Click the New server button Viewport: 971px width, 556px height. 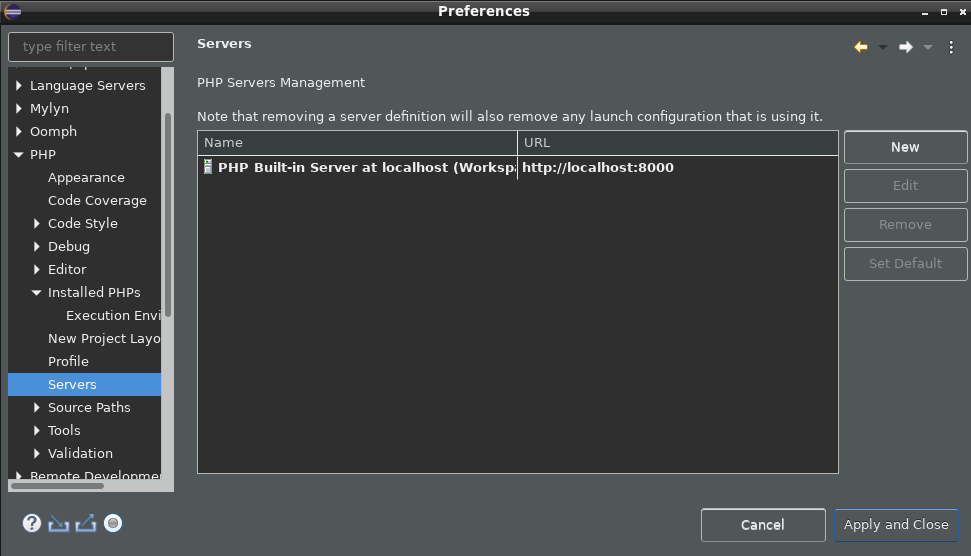point(905,147)
